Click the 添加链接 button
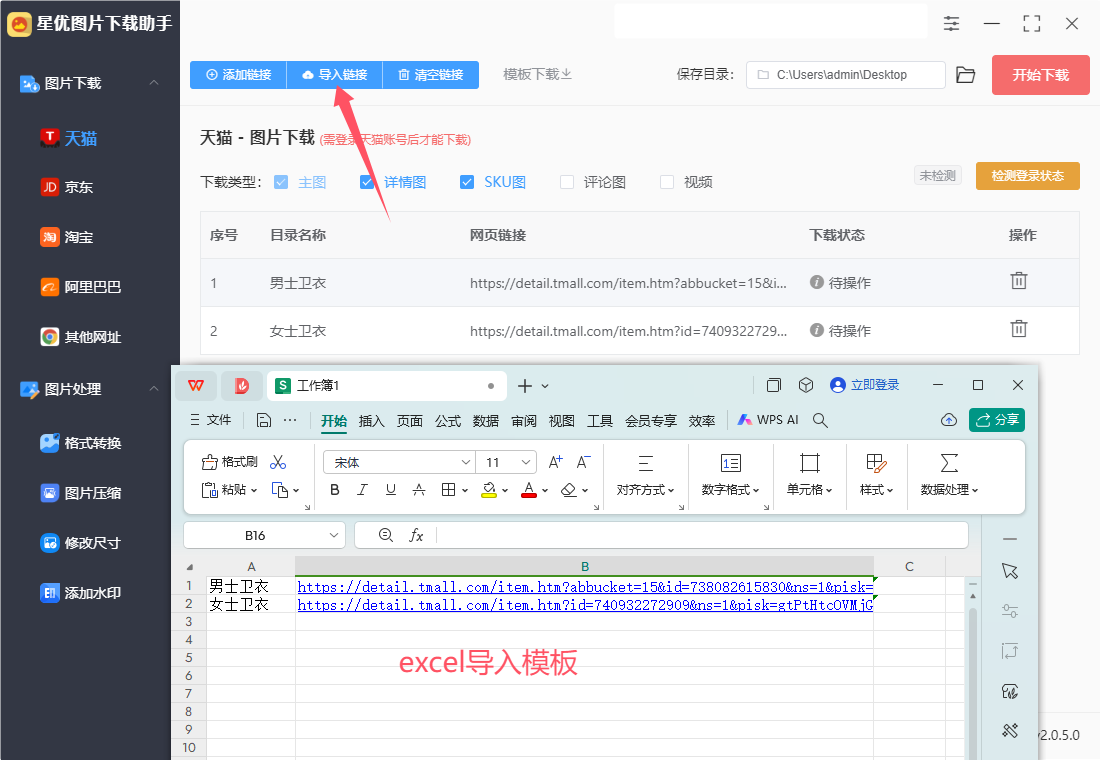Viewport: 1100px width, 760px height. click(x=239, y=74)
